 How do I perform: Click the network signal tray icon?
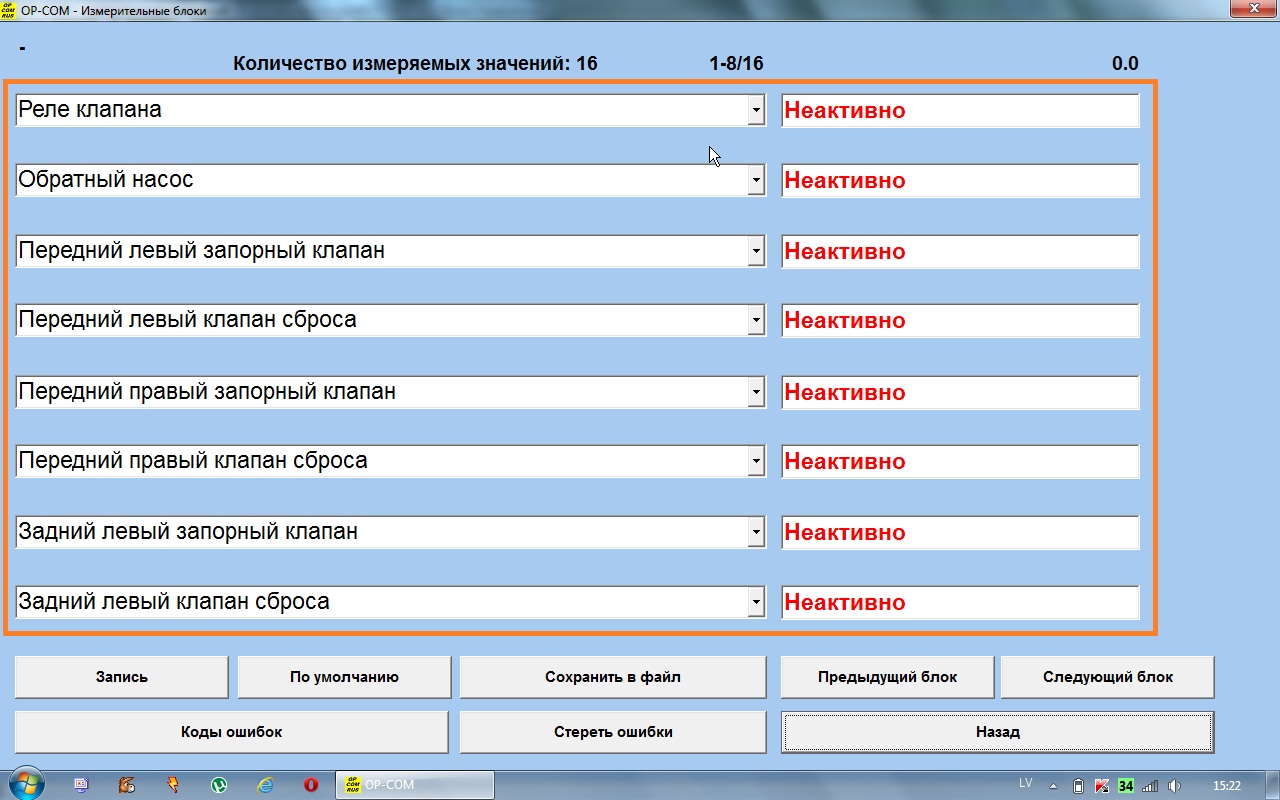coord(1150,786)
